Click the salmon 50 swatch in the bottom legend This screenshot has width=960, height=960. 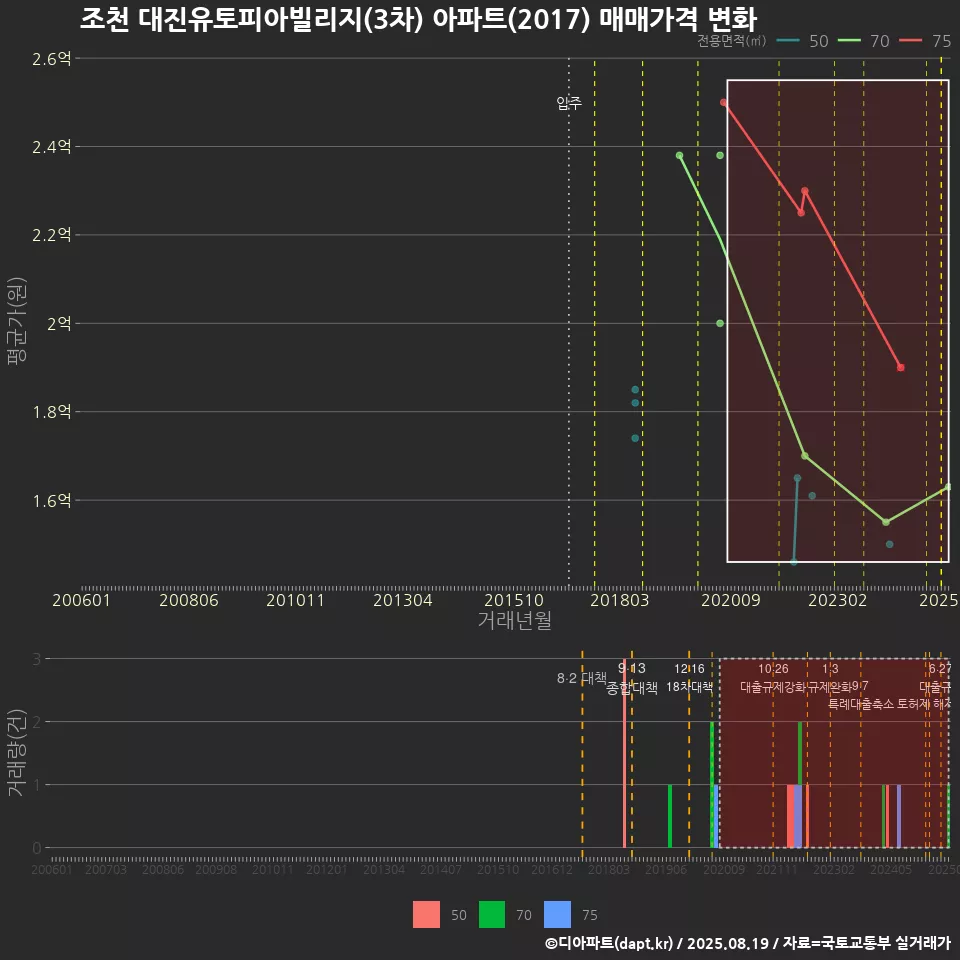(426, 915)
